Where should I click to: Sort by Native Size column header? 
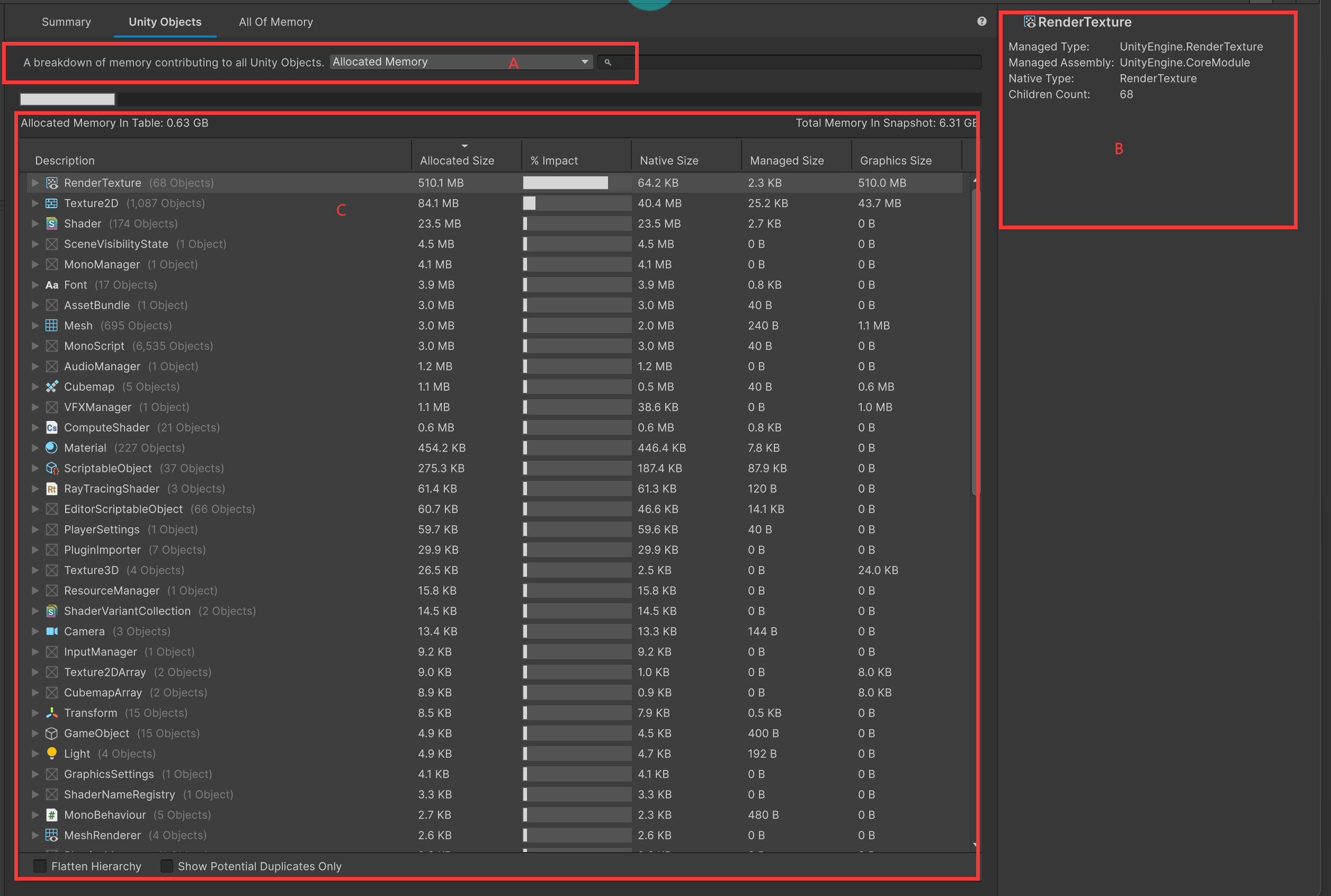click(668, 160)
